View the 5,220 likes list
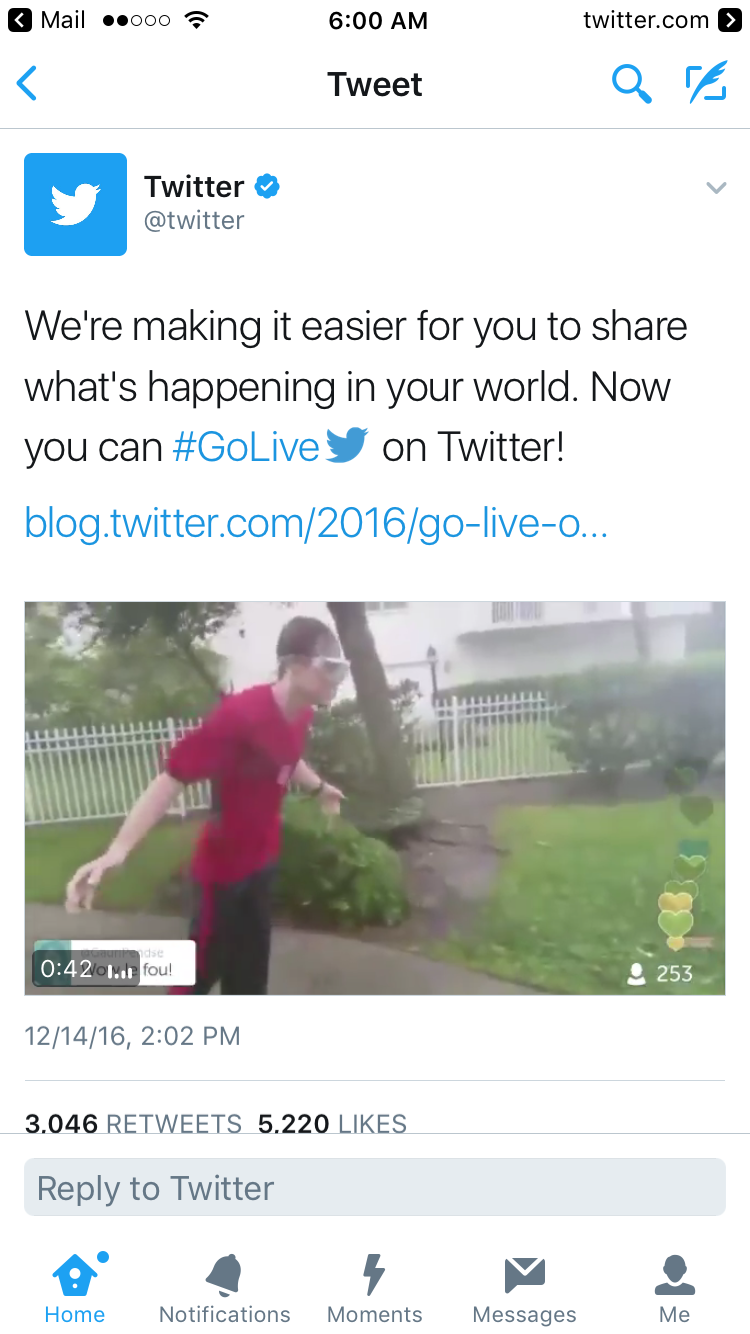This screenshot has width=750, height=1334. 332,1123
